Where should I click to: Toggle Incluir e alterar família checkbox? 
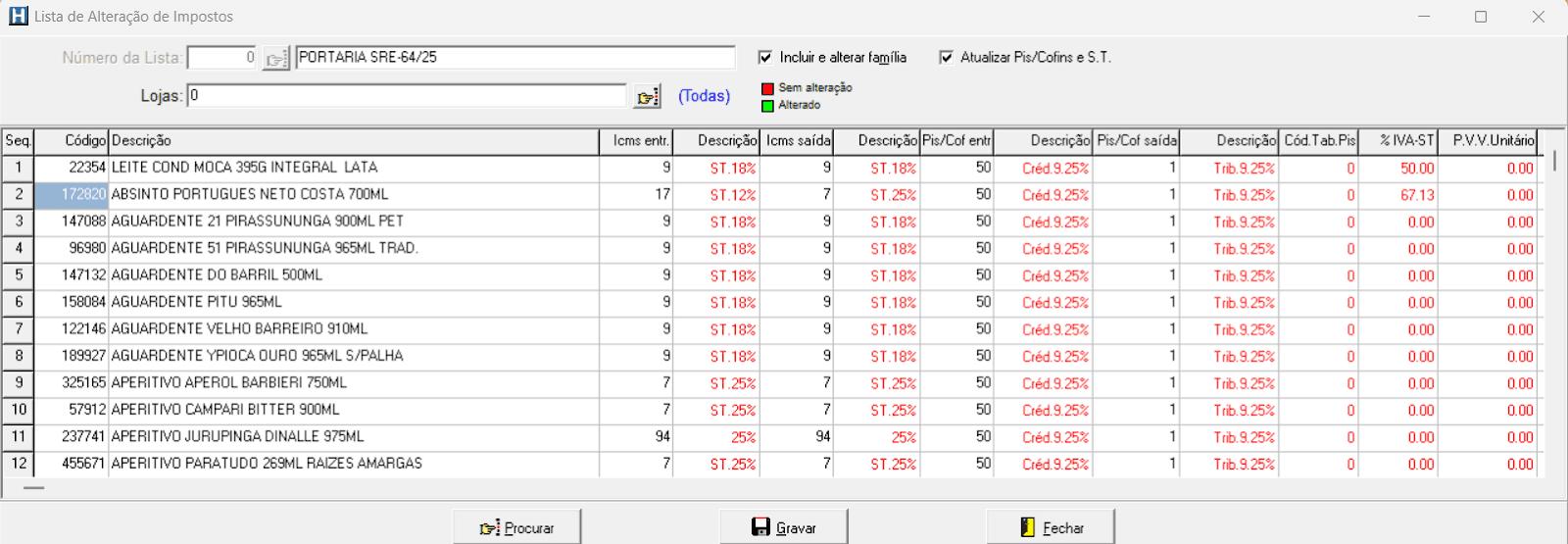(765, 58)
